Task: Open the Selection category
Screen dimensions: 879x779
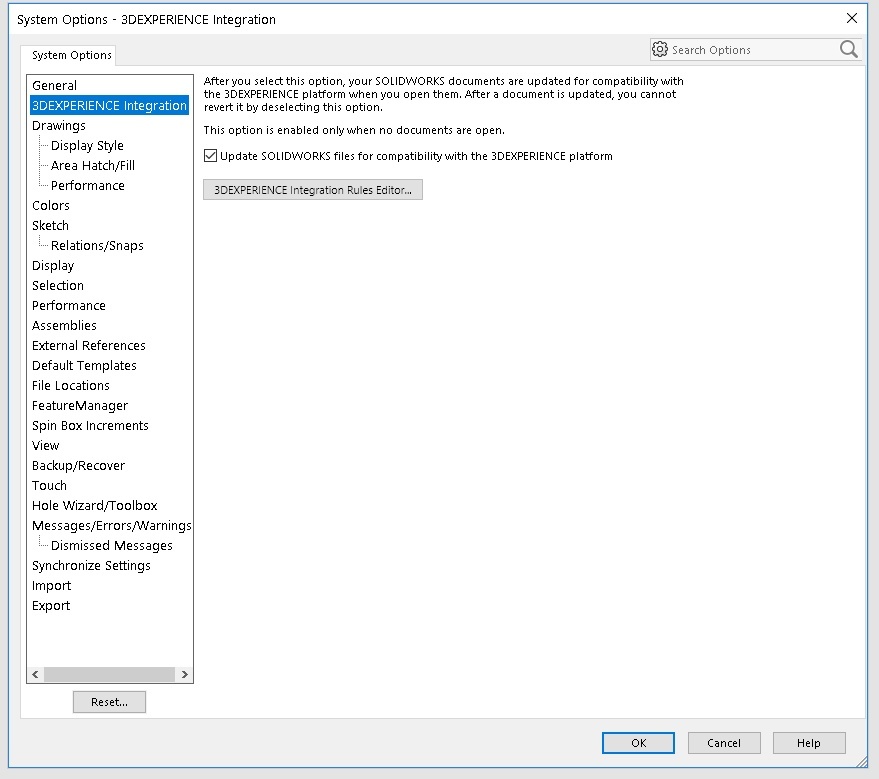Action: point(58,285)
